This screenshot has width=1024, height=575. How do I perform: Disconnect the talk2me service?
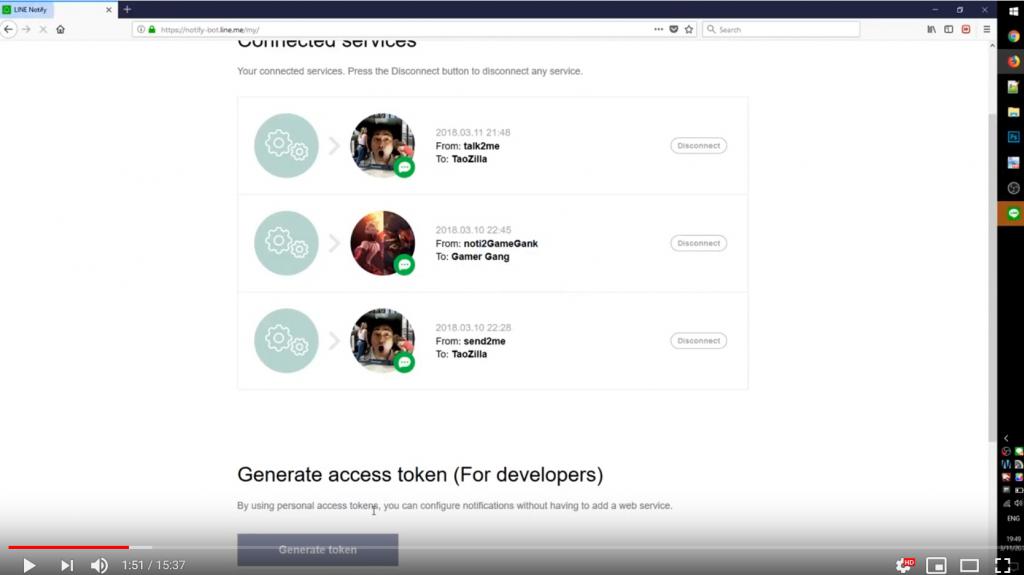698,146
